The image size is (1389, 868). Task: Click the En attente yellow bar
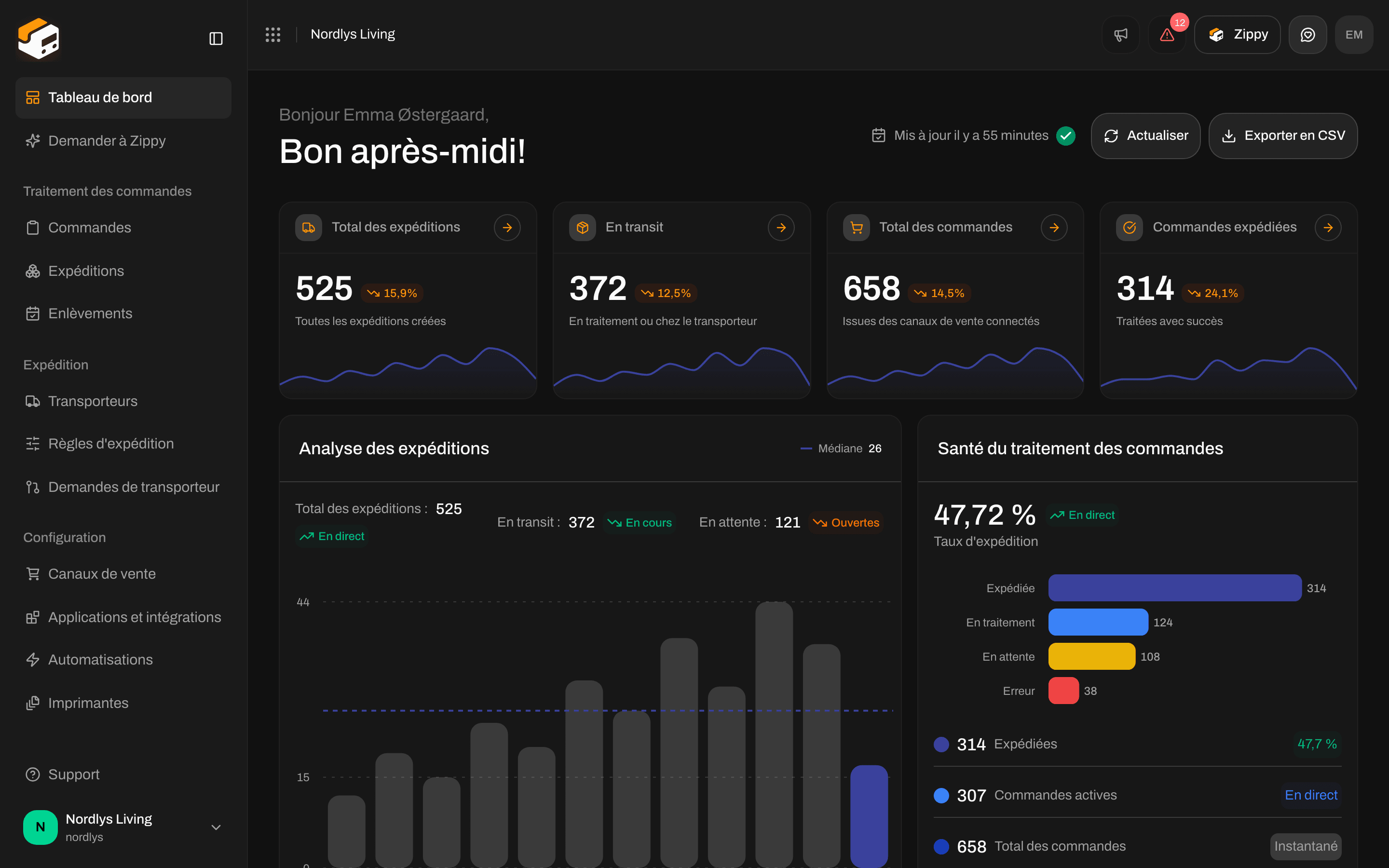[1092, 656]
